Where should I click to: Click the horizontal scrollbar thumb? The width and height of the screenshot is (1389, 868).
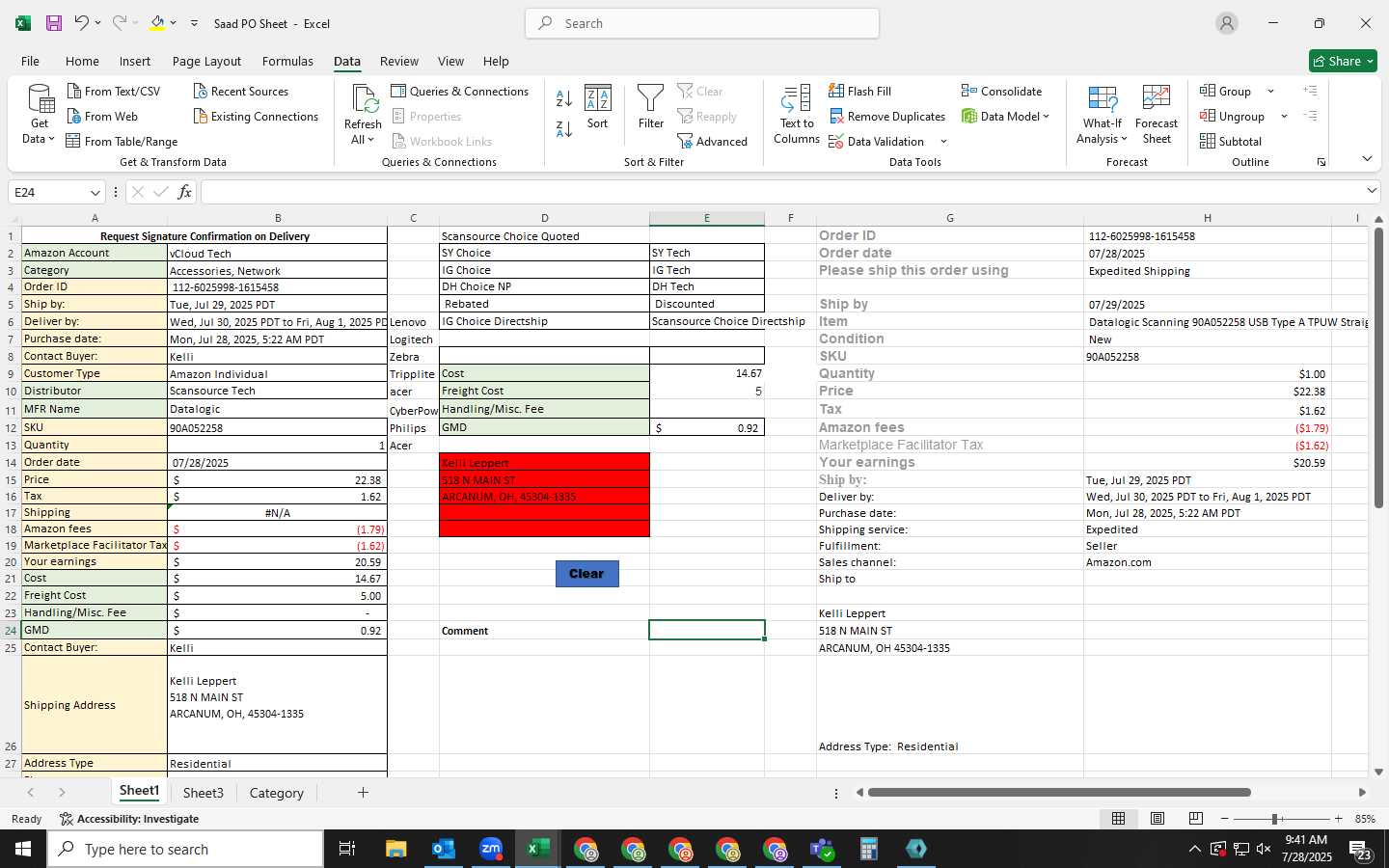1059,793
